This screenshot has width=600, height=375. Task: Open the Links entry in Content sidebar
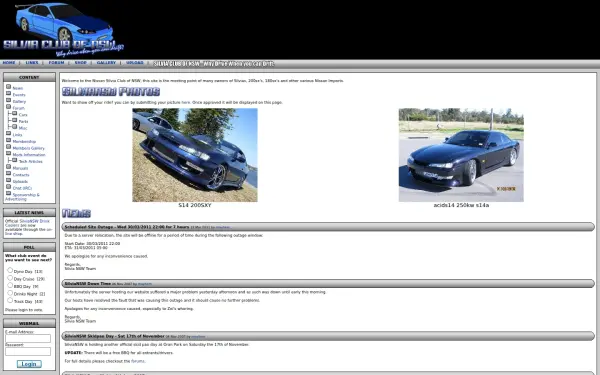(x=17, y=135)
